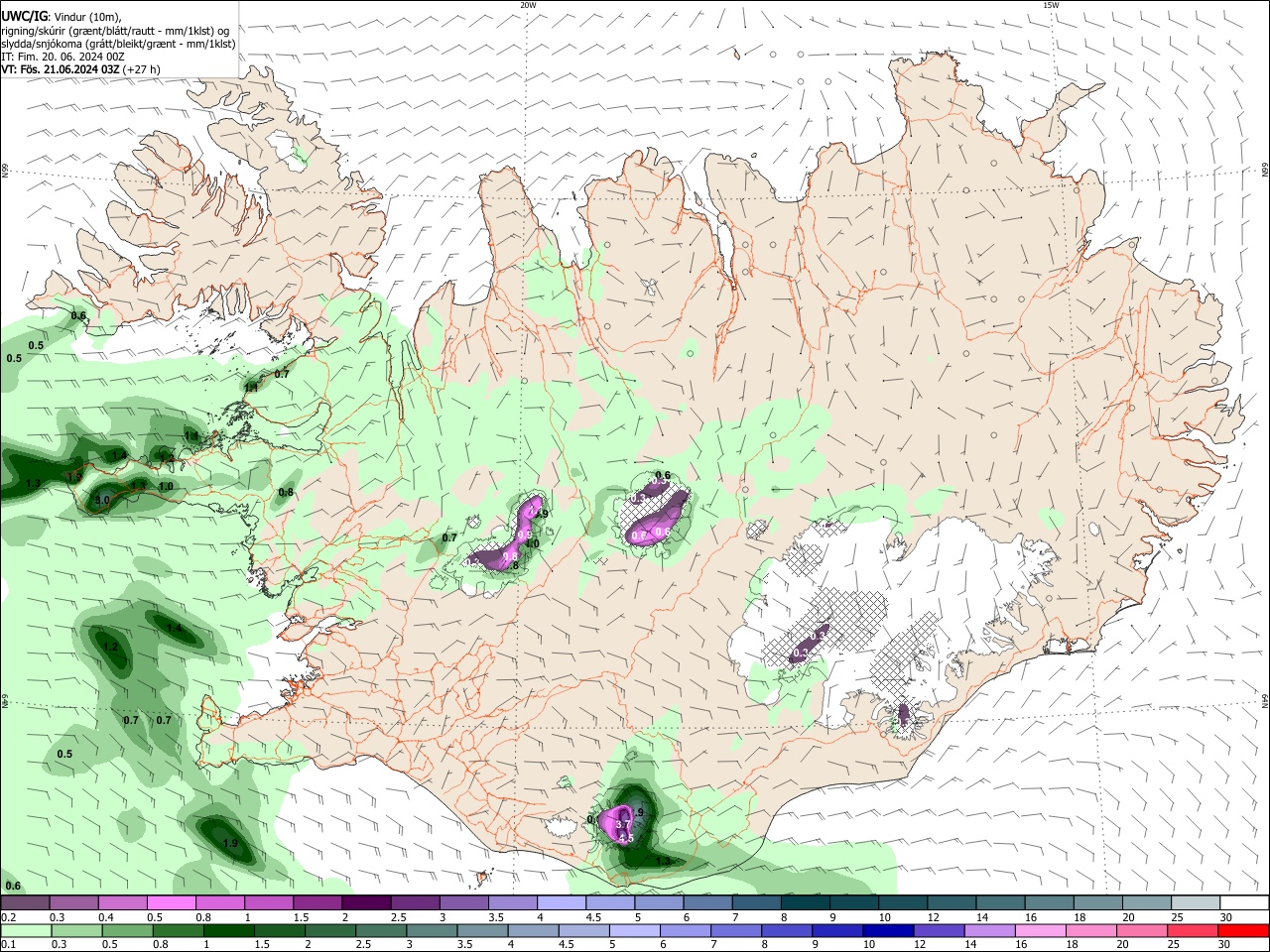
Task: Click the '3.7' precipitation value on the map
Action: point(623,825)
